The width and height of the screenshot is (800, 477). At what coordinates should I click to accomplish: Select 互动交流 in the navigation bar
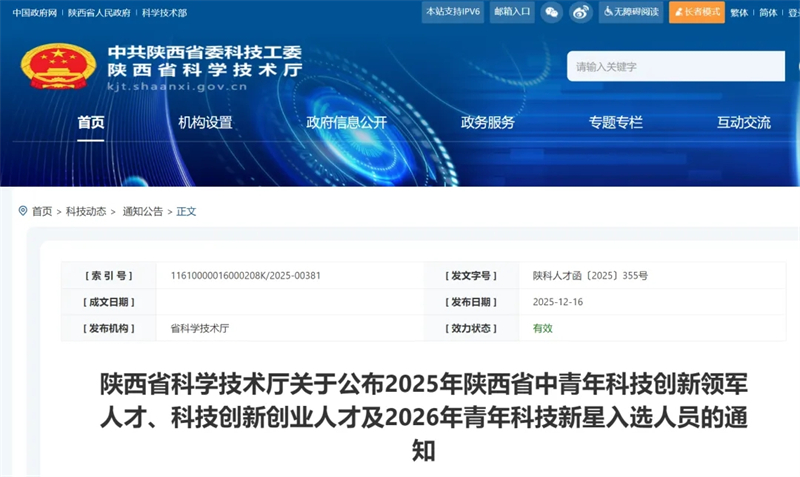click(743, 123)
